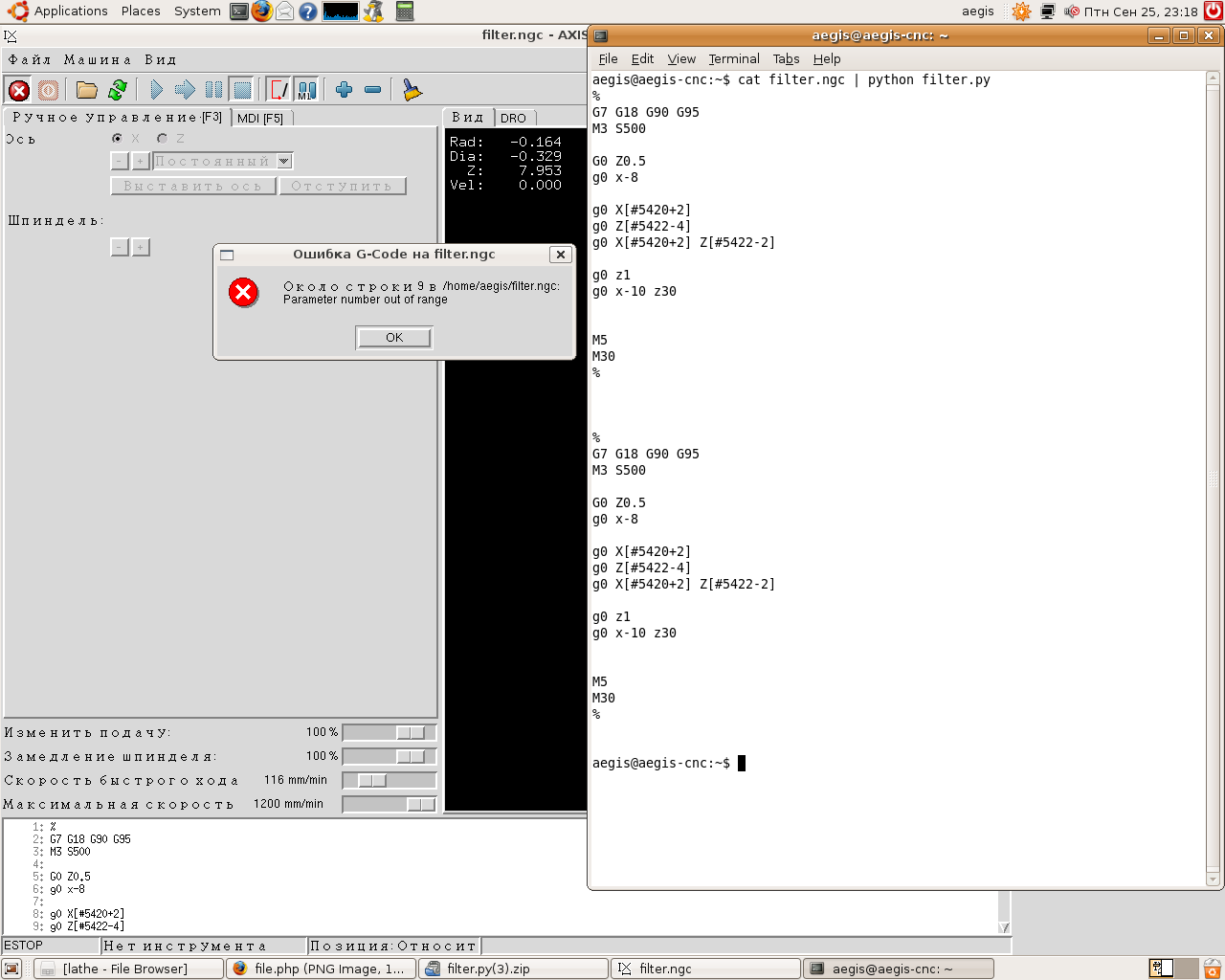Open the terminal Edit menu
This screenshot has height=980, width=1225.
(643, 58)
